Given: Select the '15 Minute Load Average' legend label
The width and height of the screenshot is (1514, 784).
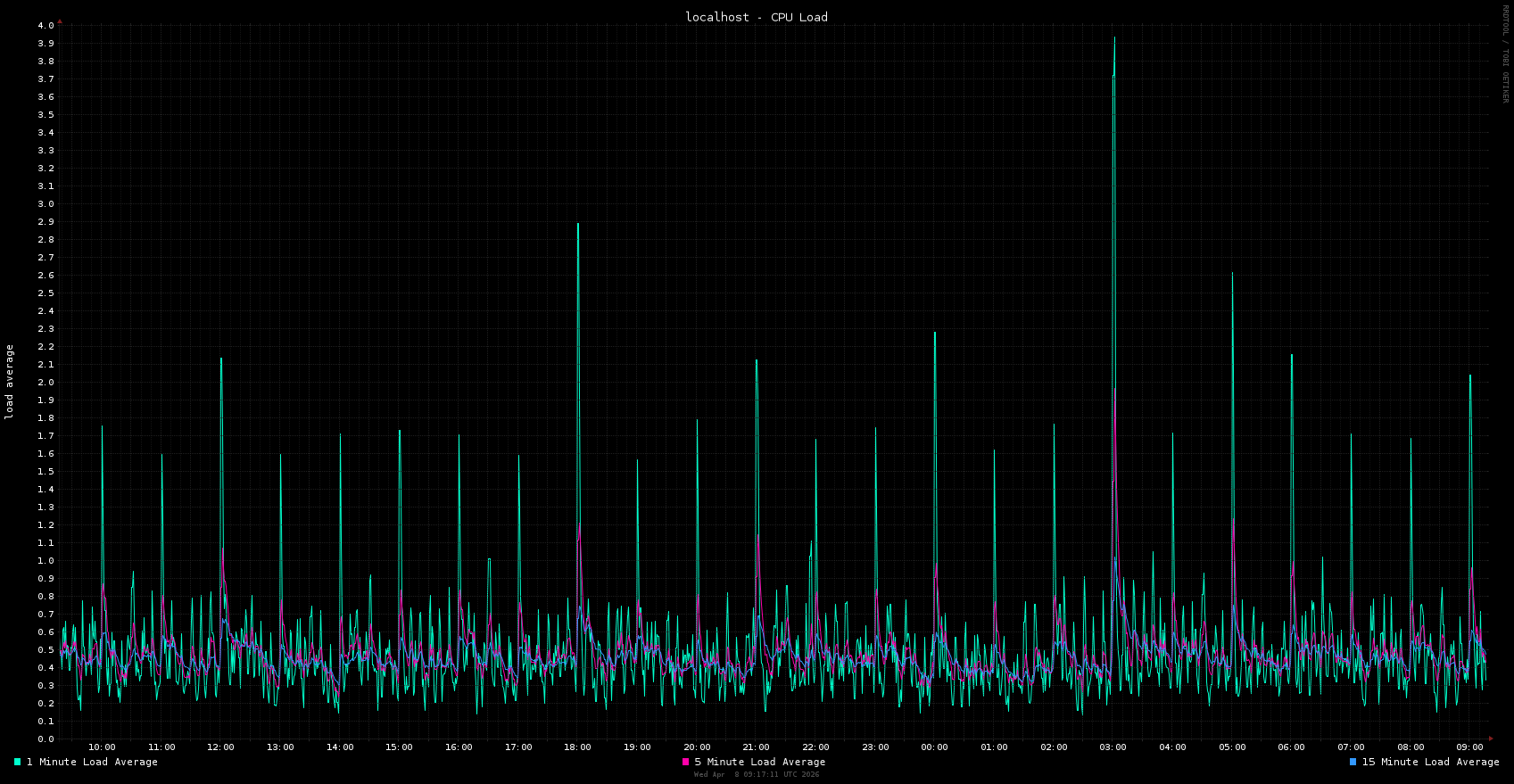Looking at the screenshot, I should 1430,762.
